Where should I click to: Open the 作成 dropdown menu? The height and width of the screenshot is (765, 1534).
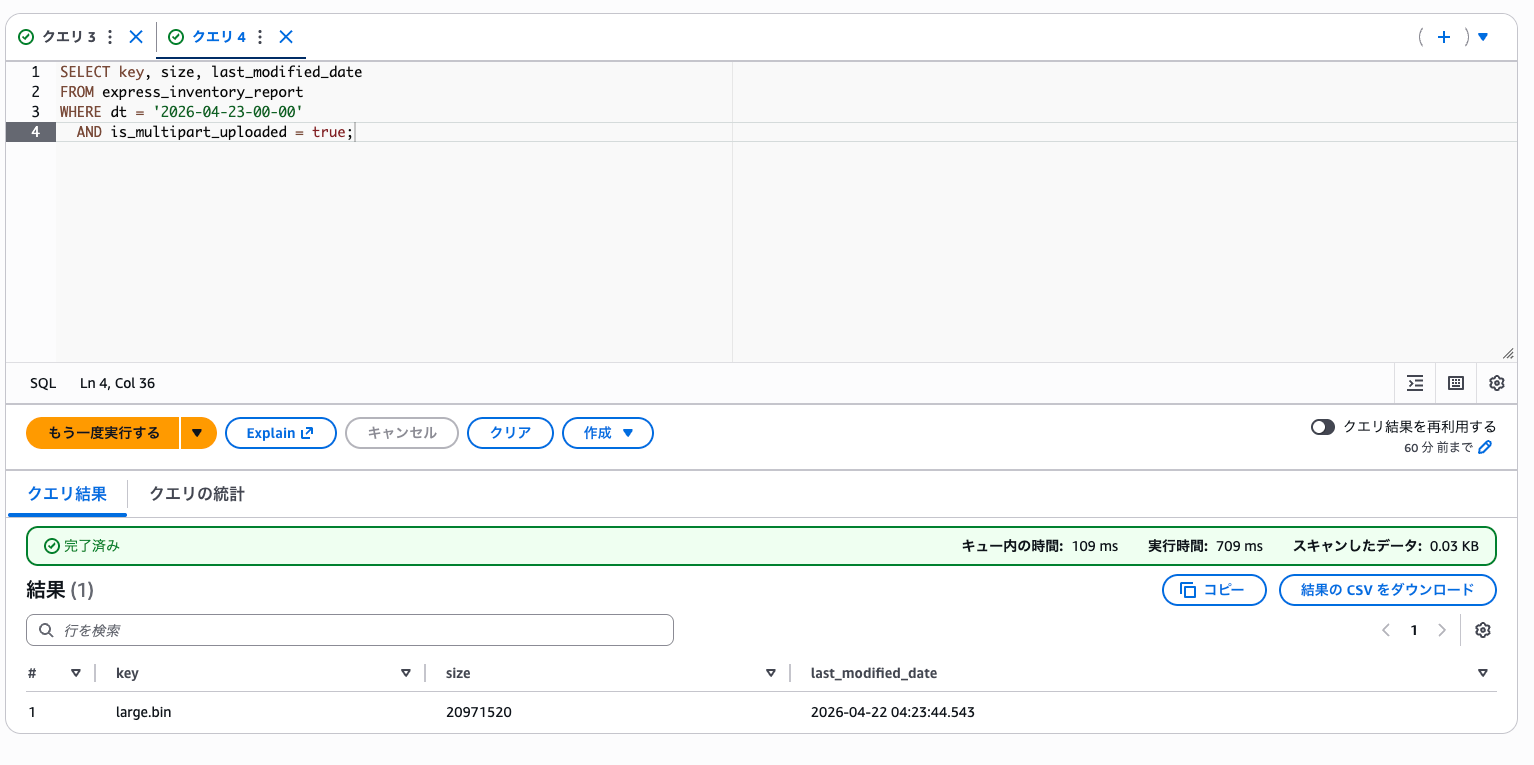608,433
